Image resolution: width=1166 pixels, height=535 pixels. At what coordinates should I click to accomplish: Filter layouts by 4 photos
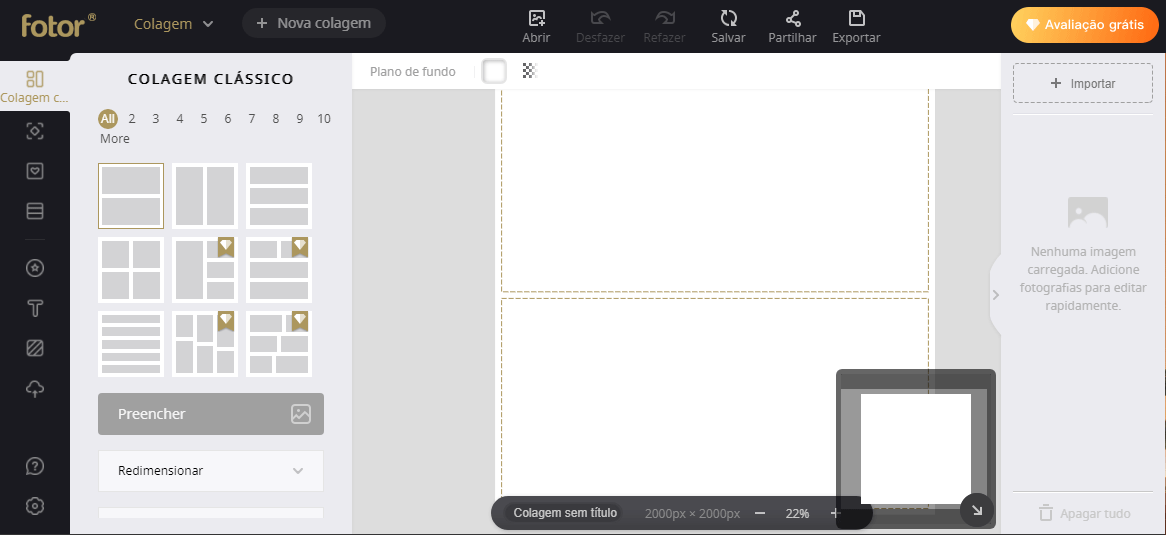point(180,119)
